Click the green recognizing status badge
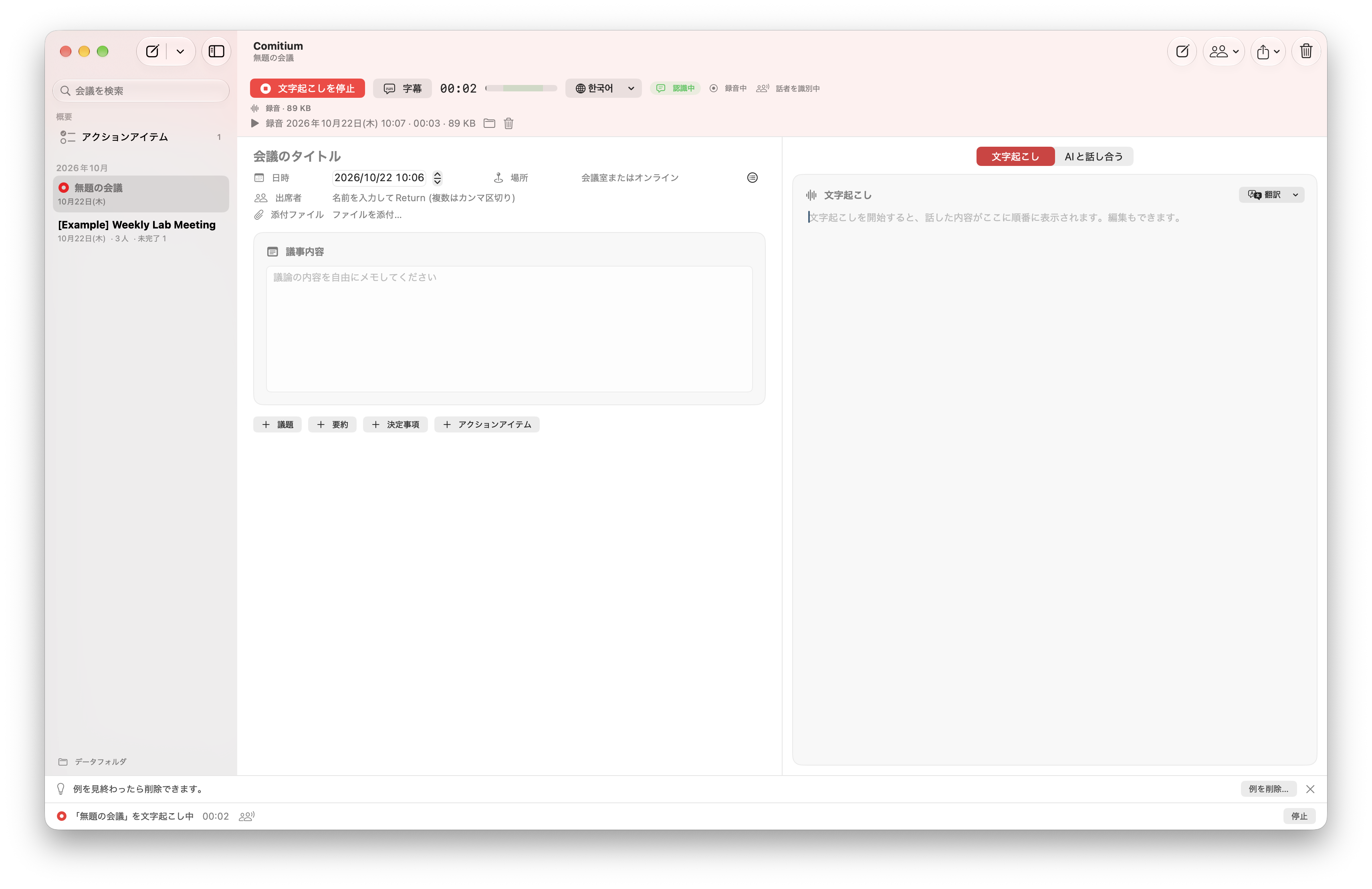 (676, 88)
